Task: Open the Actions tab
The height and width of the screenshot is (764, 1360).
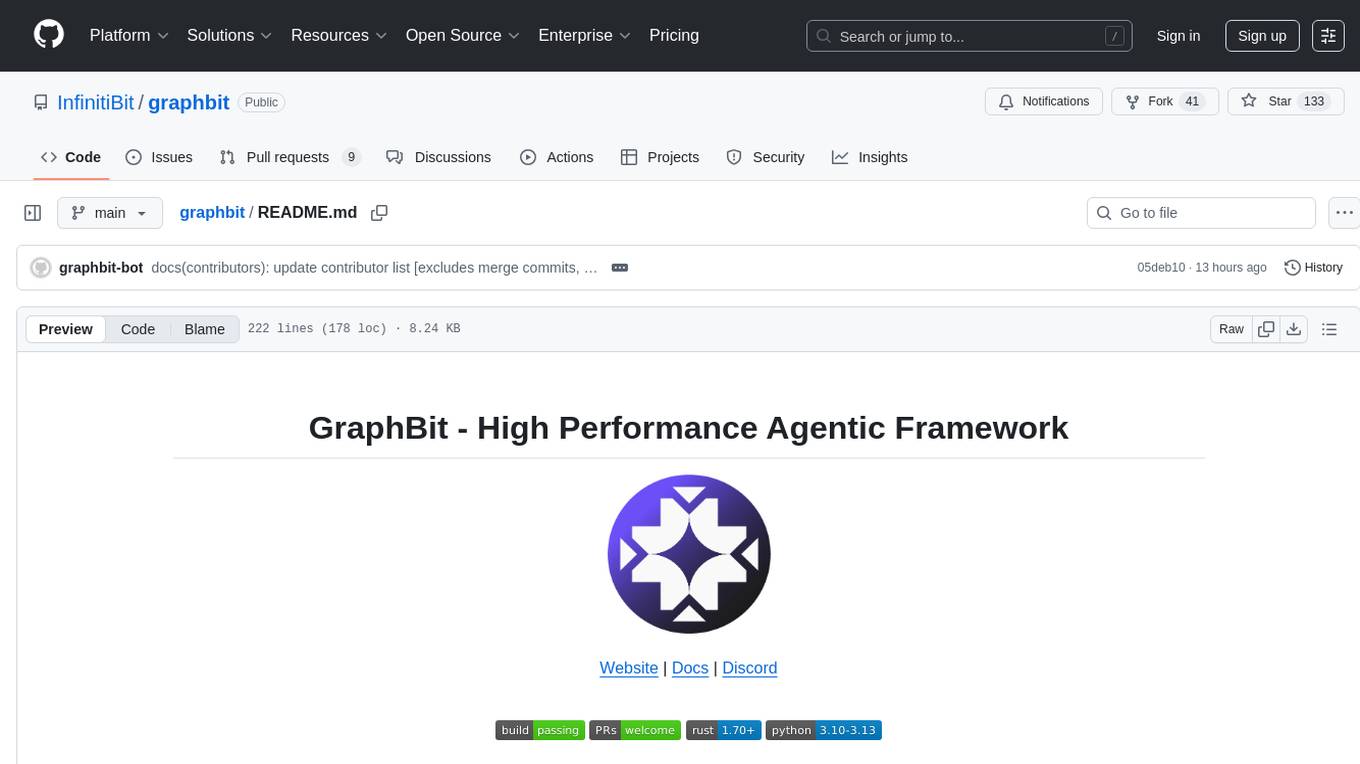Action: [557, 157]
